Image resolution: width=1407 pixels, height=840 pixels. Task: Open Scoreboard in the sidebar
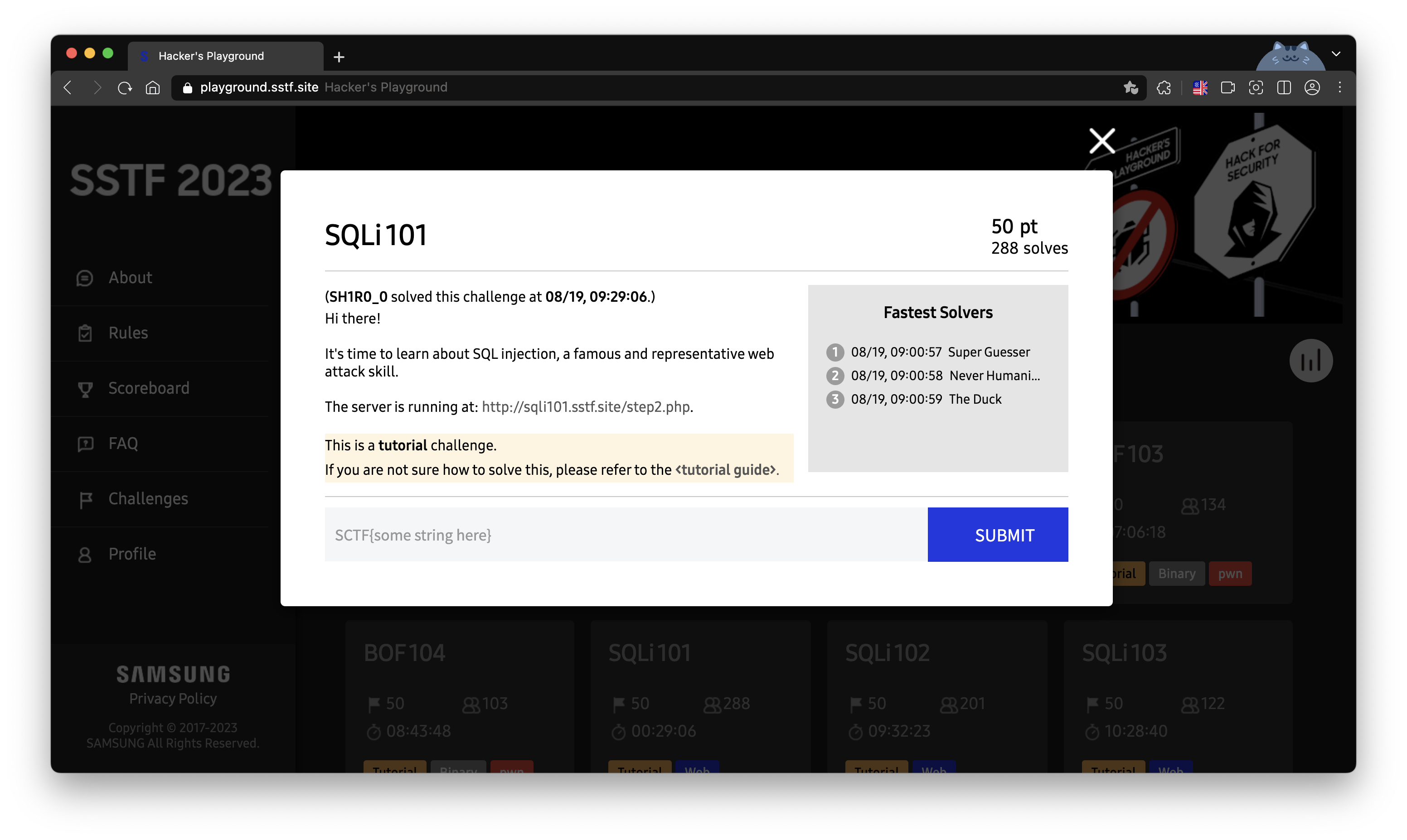pyautogui.click(x=148, y=388)
